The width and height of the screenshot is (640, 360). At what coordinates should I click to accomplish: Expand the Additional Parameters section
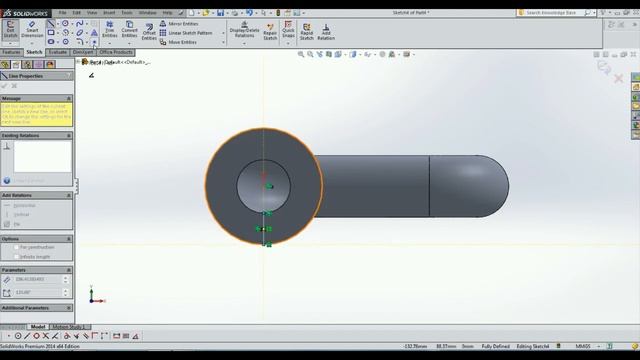point(69,308)
